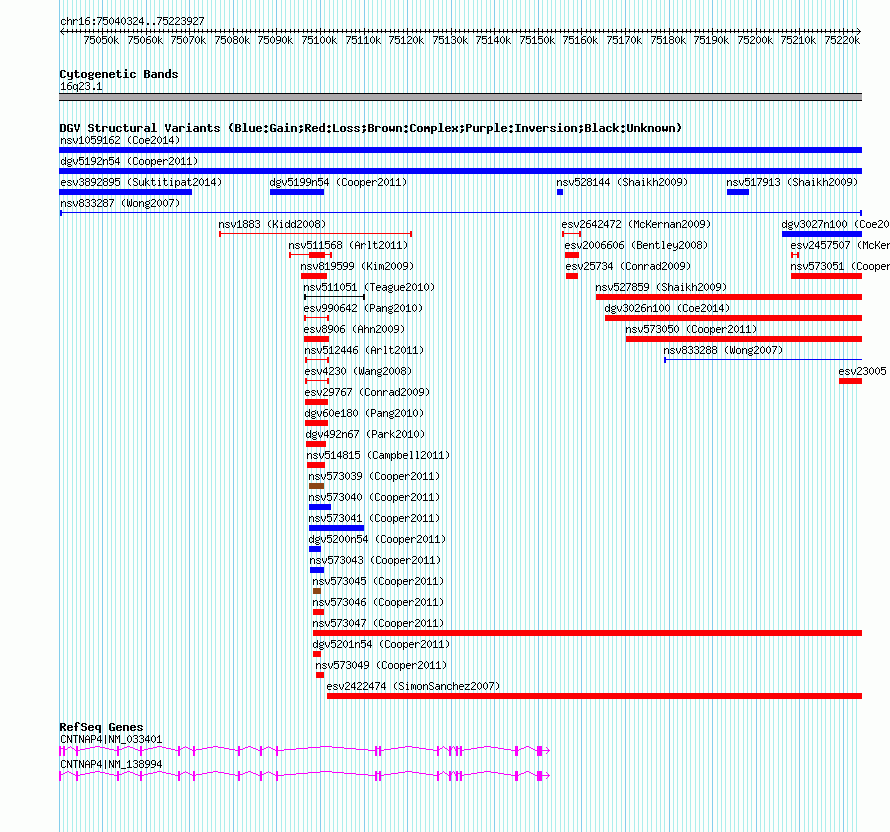Select esv2642472 (McKernan2009) label
The width and height of the screenshot is (890, 832).
click(x=636, y=224)
